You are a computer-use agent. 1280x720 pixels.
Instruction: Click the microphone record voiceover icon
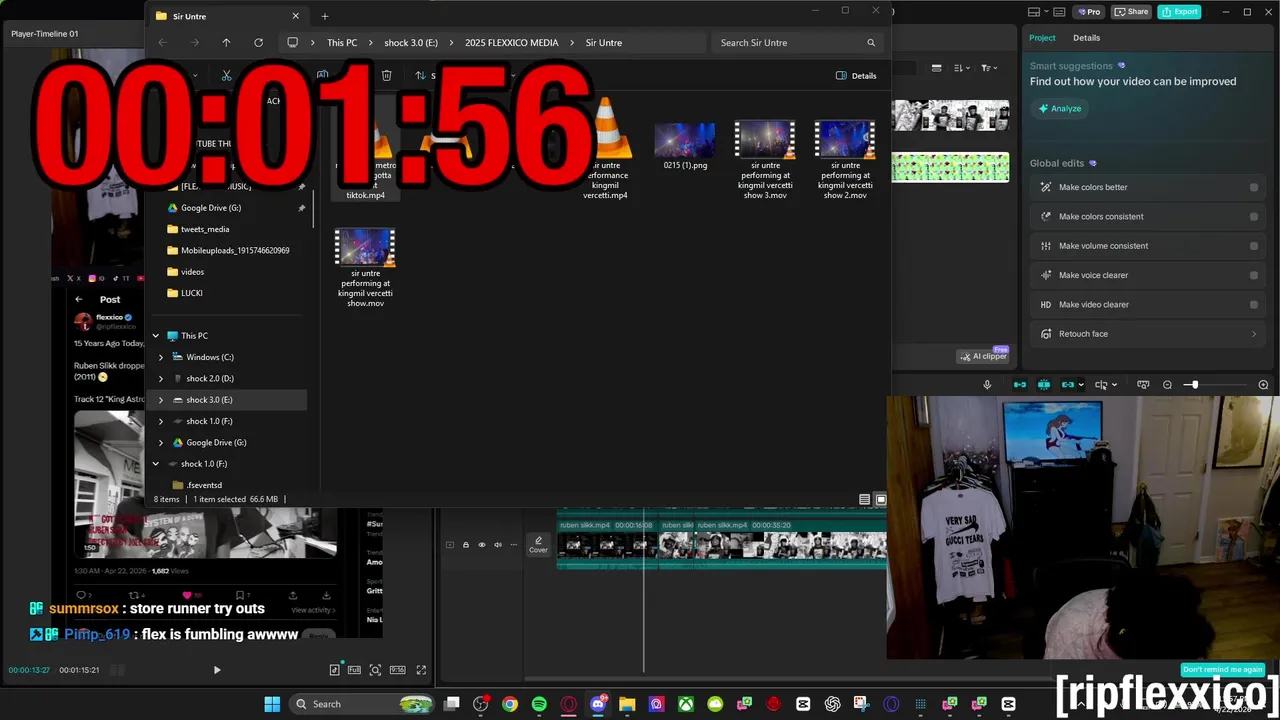[987, 385]
